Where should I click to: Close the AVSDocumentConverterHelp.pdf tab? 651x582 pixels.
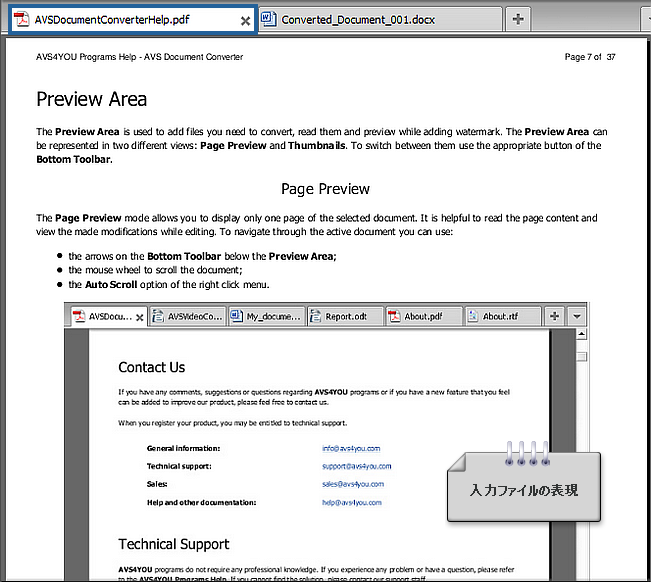coord(245,21)
